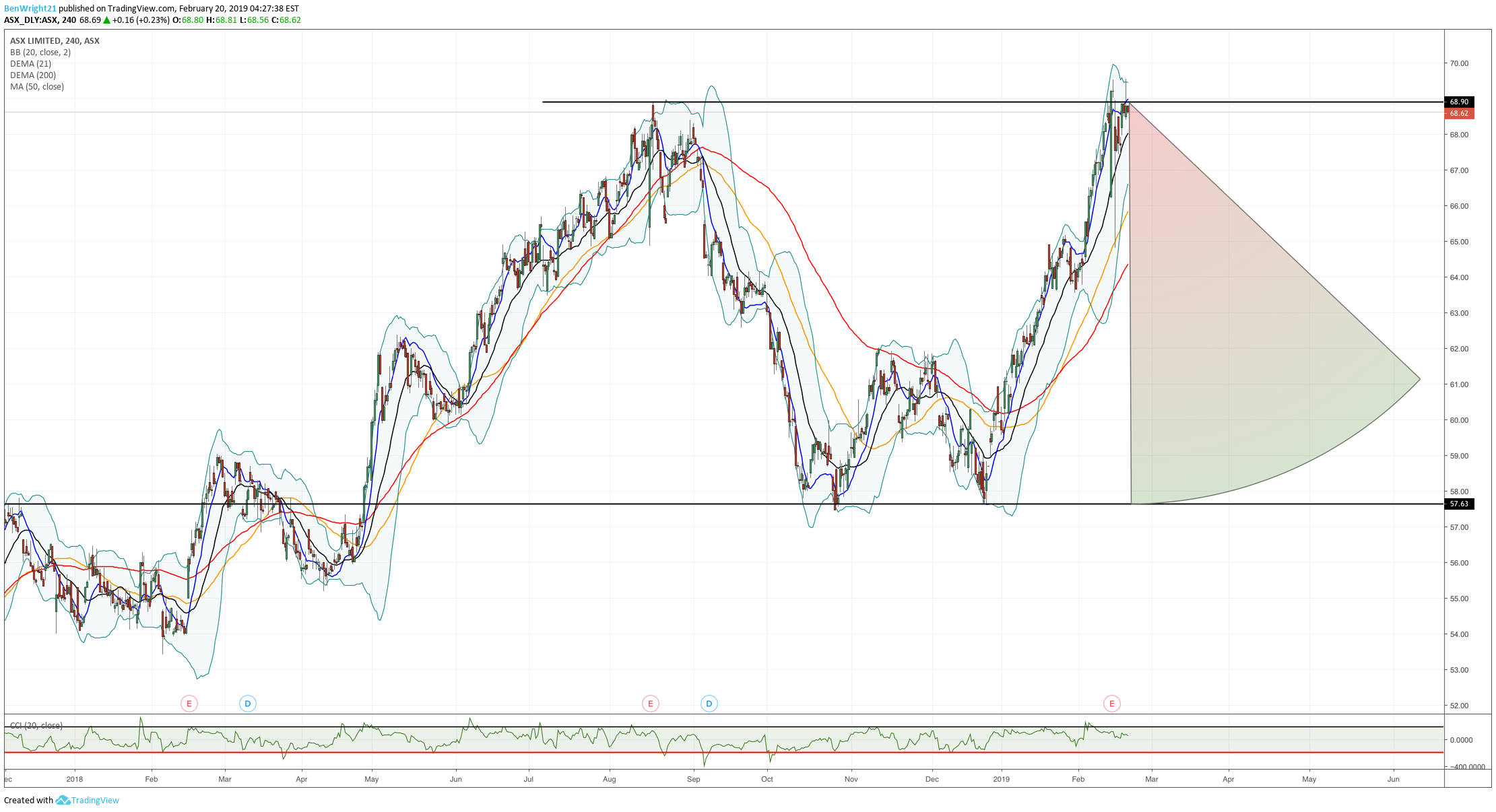Open the TradingView link at bottom left
The width and height of the screenshot is (1496, 812).
tap(94, 800)
